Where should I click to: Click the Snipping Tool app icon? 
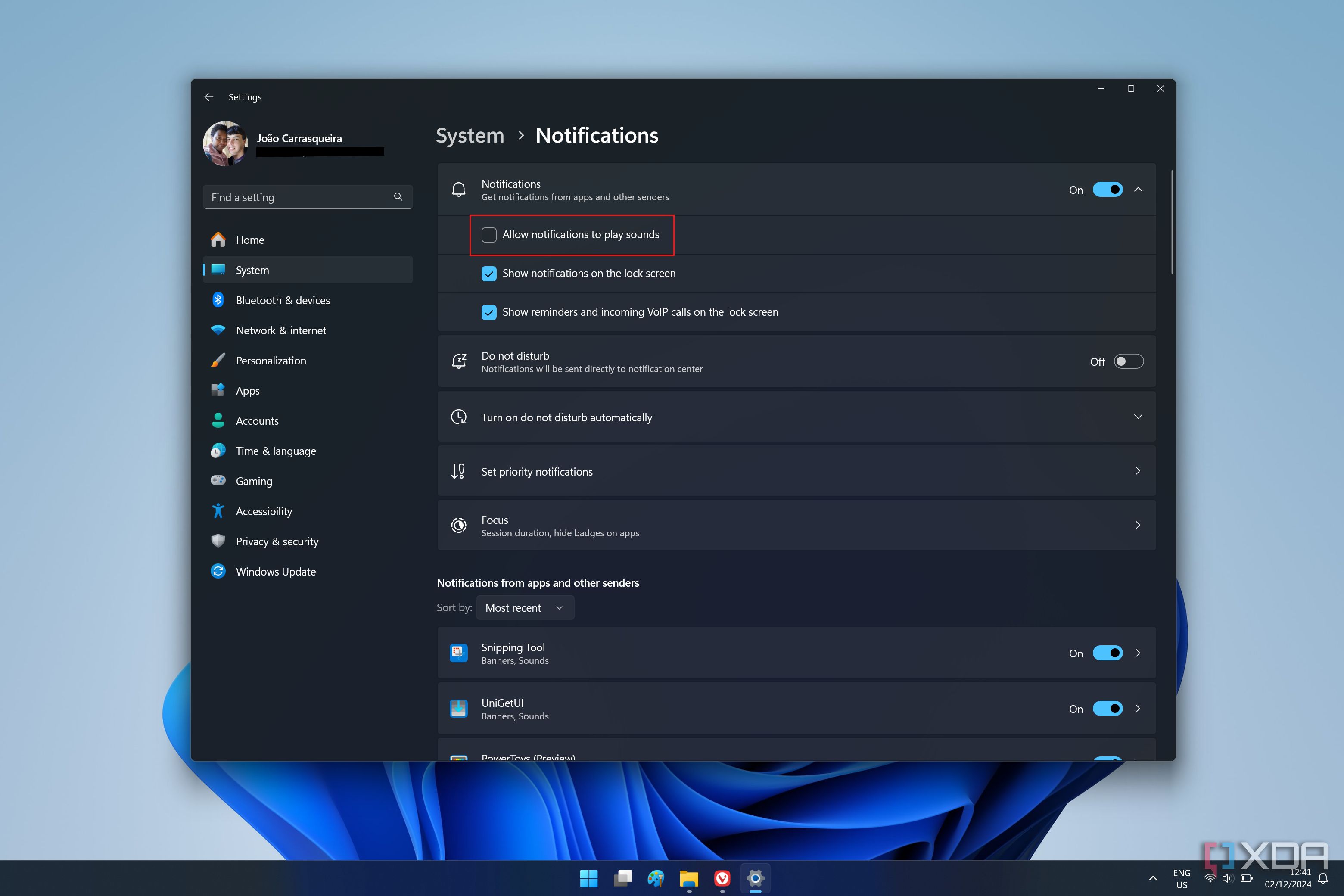pos(459,652)
